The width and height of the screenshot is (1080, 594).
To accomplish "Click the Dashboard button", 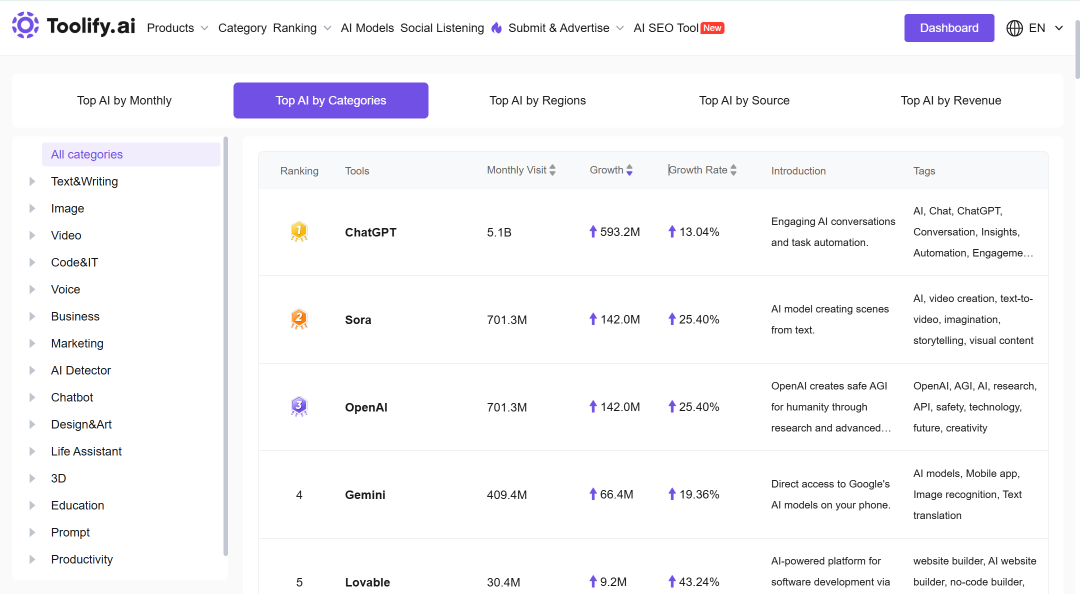I will (949, 28).
